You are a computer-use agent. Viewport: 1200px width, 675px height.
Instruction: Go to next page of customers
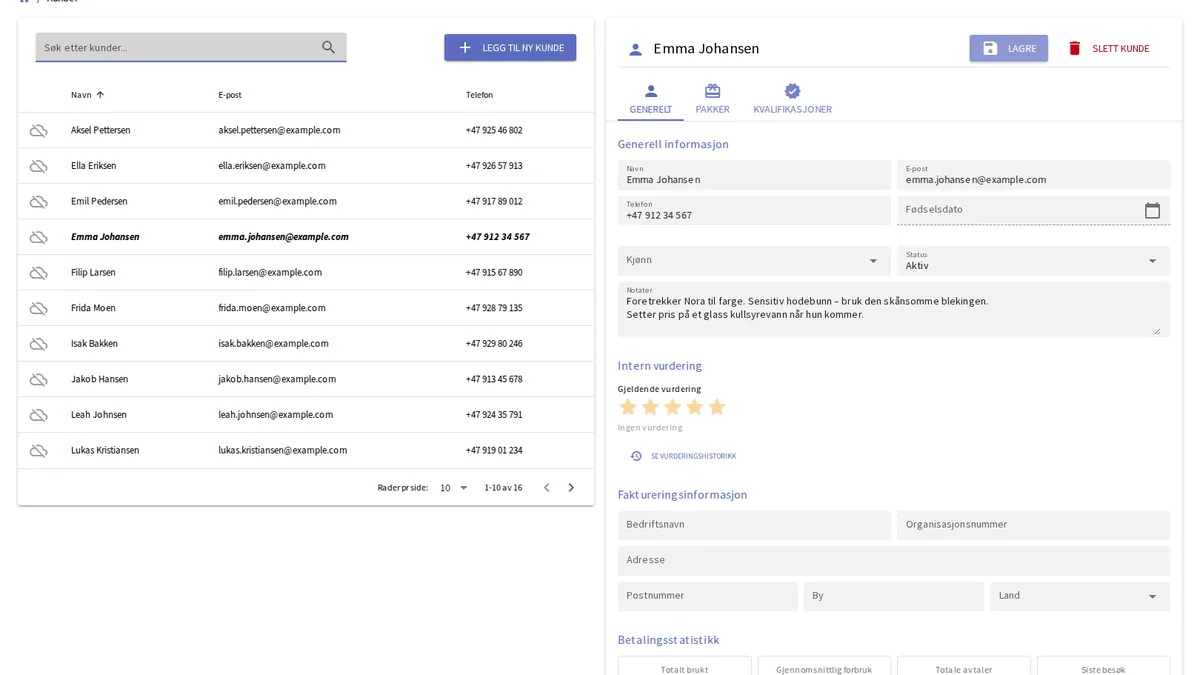571,488
